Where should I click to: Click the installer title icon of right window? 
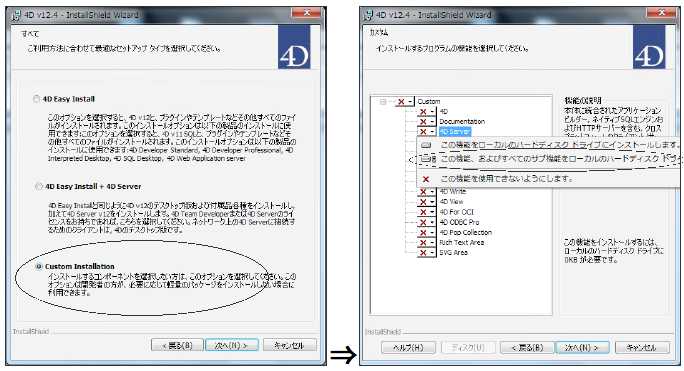tap(369, 15)
